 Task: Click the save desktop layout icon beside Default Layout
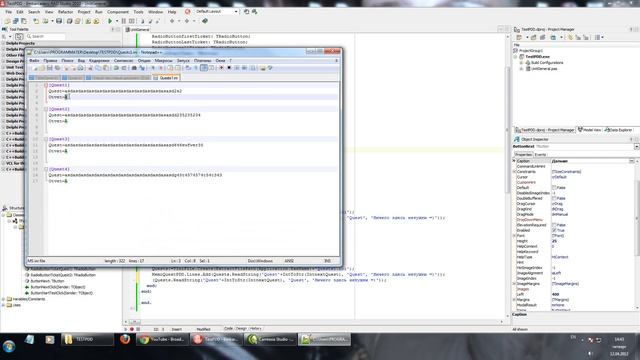click(247, 12)
